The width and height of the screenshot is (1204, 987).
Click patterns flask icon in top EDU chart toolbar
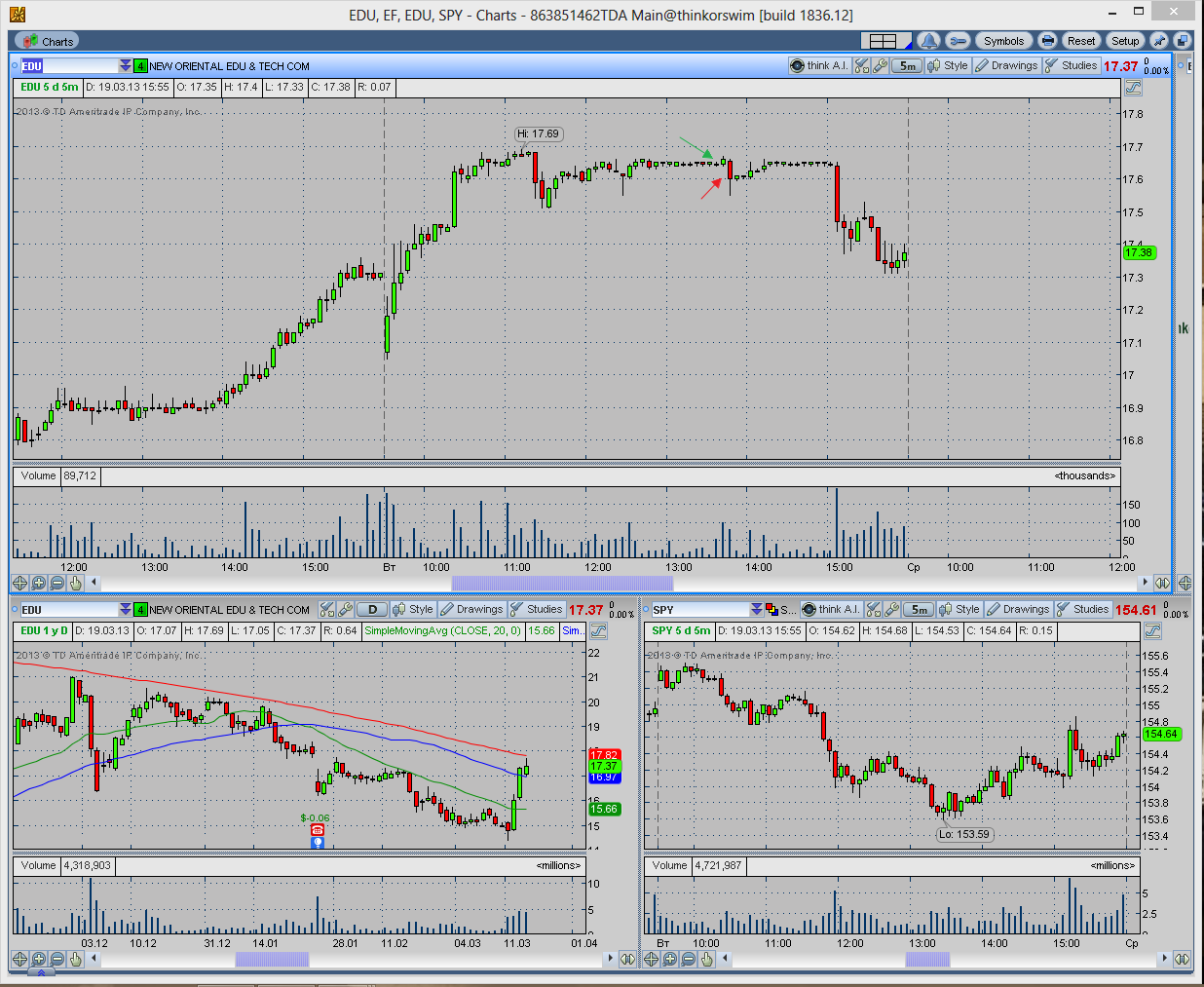(x=861, y=65)
